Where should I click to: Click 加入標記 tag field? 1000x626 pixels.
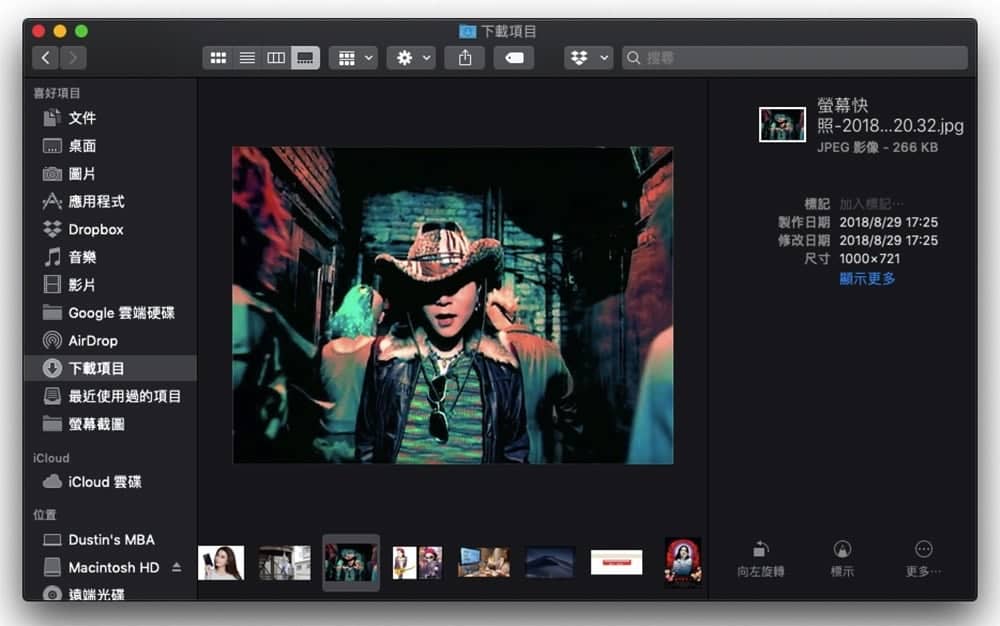point(871,204)
